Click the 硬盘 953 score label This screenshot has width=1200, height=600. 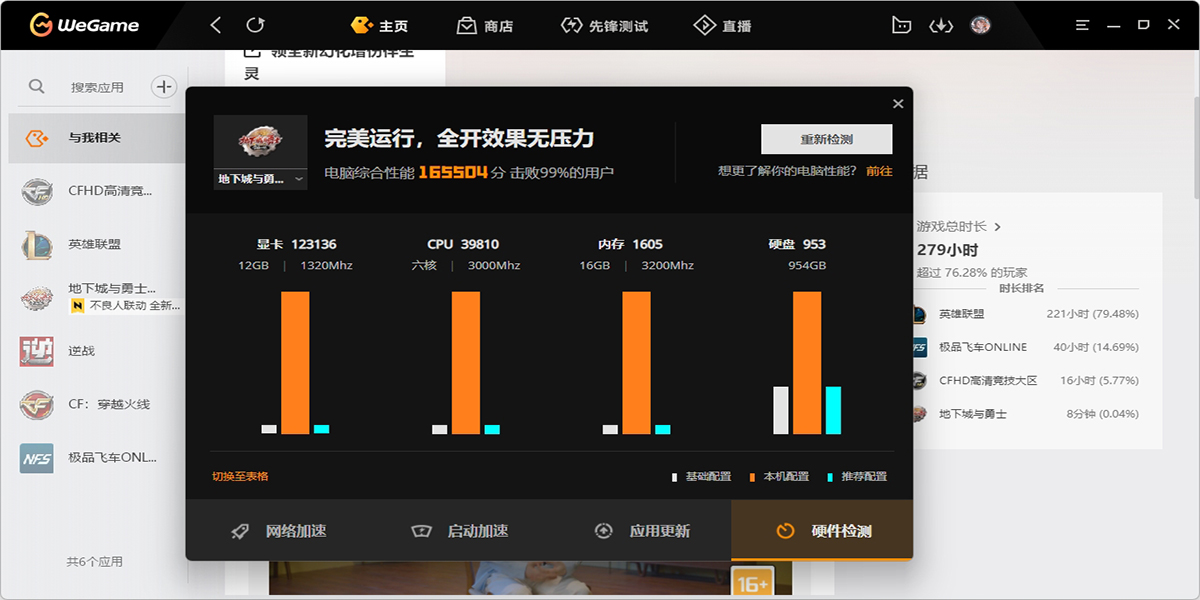(x=797, y=244)
